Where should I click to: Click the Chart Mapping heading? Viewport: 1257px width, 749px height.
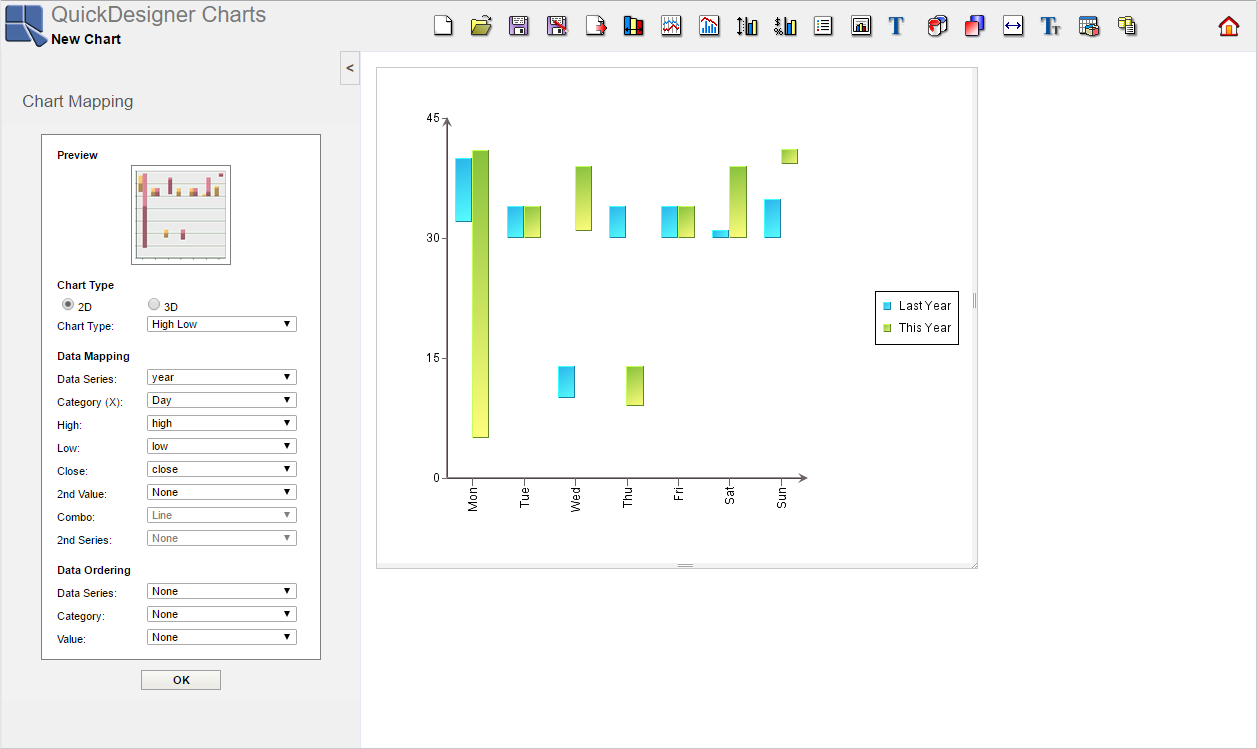[x=77, y=101]
